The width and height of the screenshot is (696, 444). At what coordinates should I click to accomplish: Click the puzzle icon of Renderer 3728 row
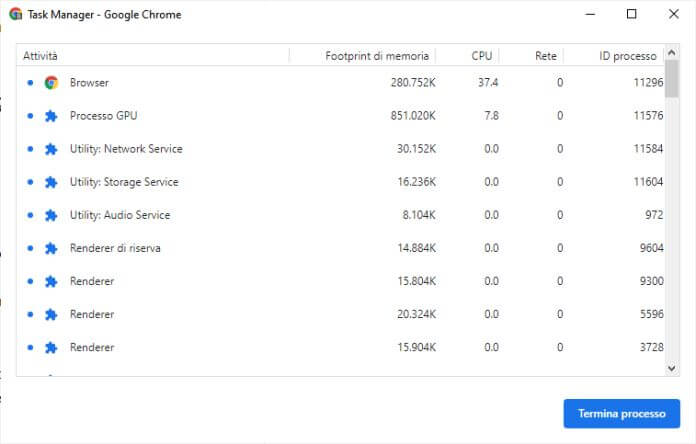point(51,348)
